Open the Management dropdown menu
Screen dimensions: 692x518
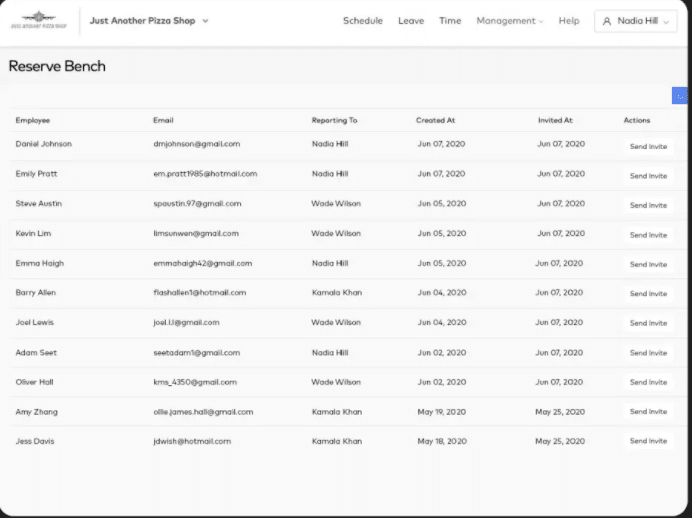tap(510, 21)
